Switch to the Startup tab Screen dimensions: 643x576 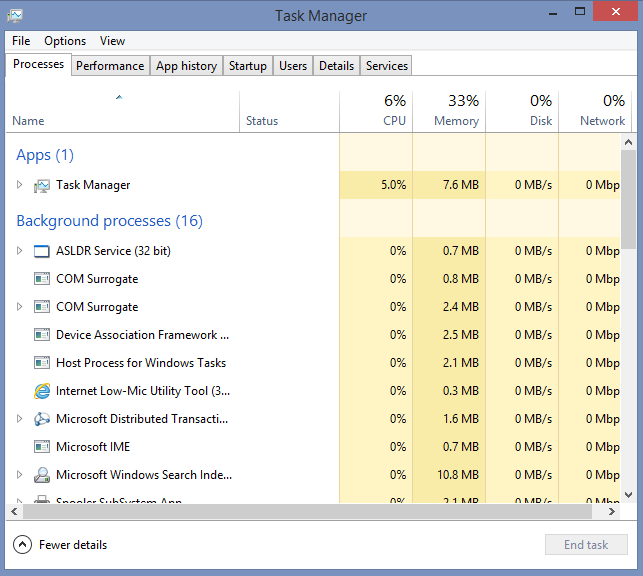[248, 66]
